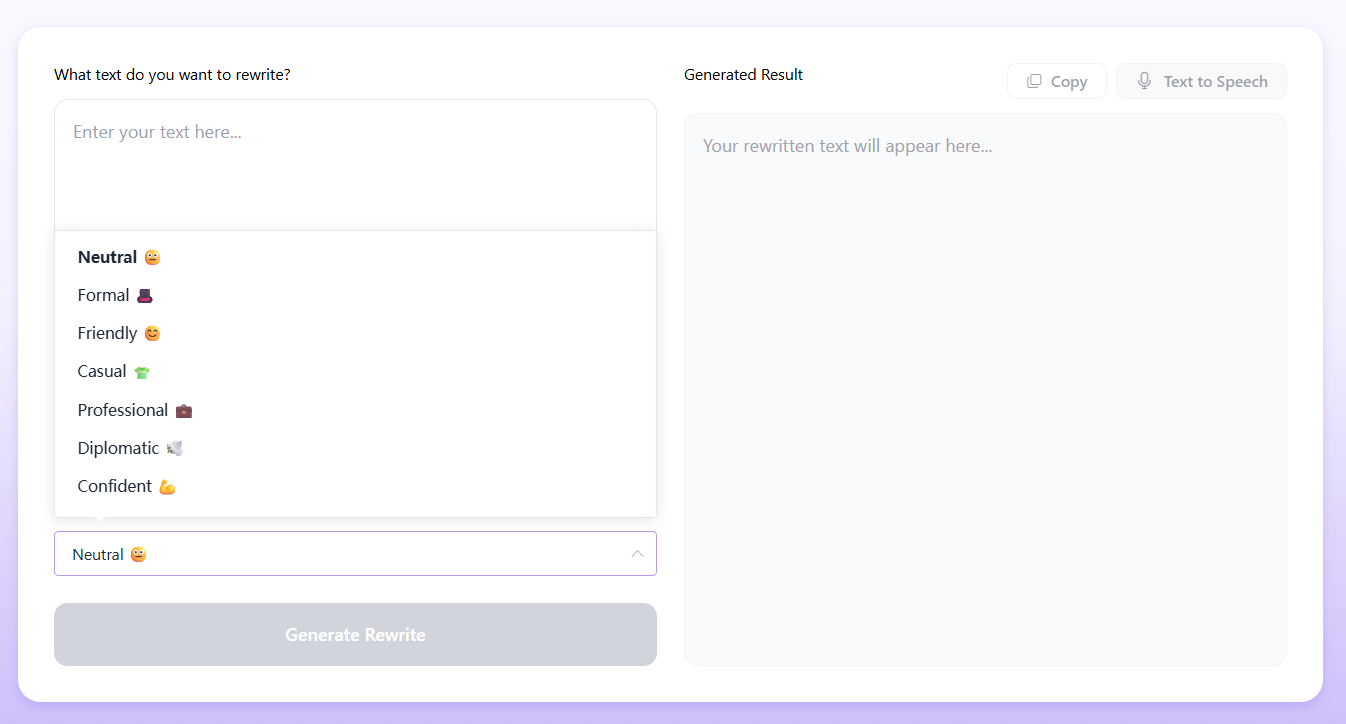Collapse the tone list with the chevron arrow

637,554
